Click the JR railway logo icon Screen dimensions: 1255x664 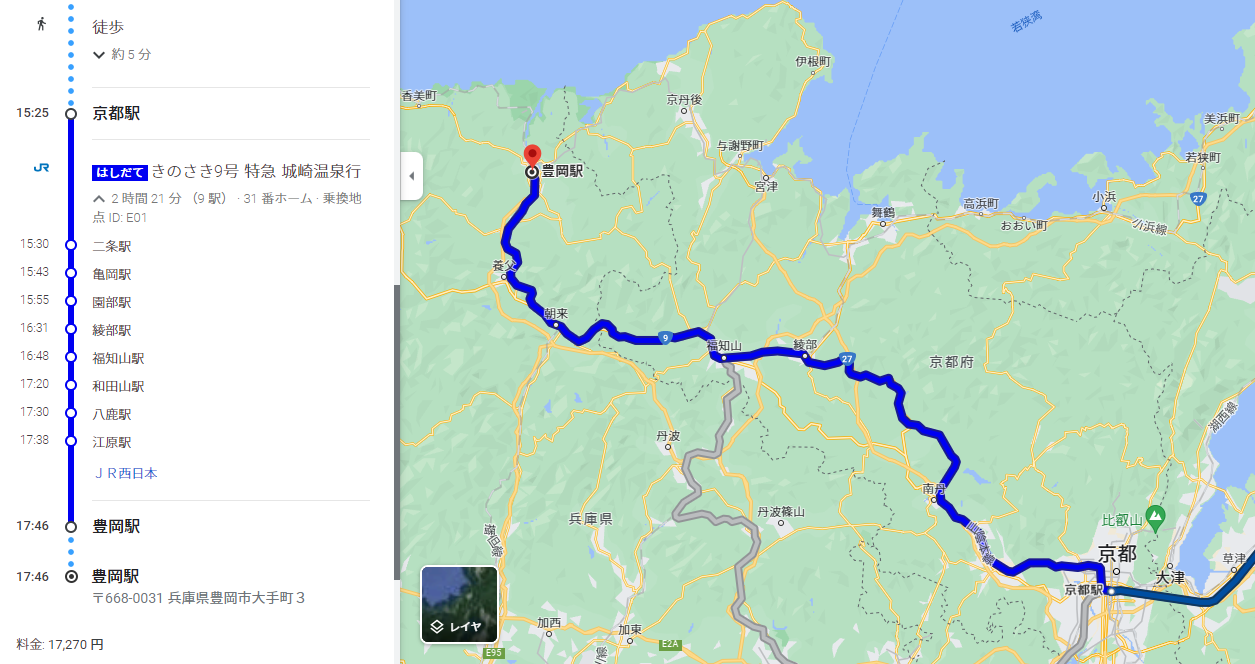point(41,168)
